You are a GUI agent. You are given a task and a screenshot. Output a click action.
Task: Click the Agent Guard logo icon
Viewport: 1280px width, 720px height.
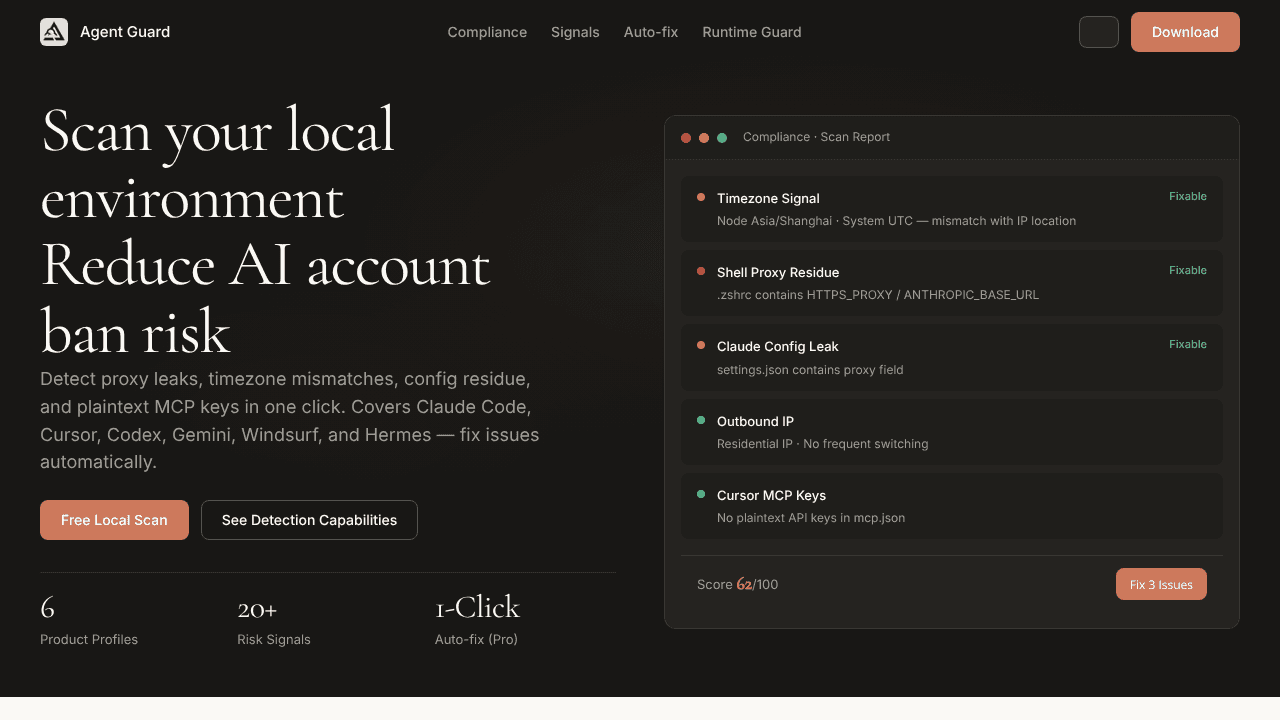(x=54, y=32)
